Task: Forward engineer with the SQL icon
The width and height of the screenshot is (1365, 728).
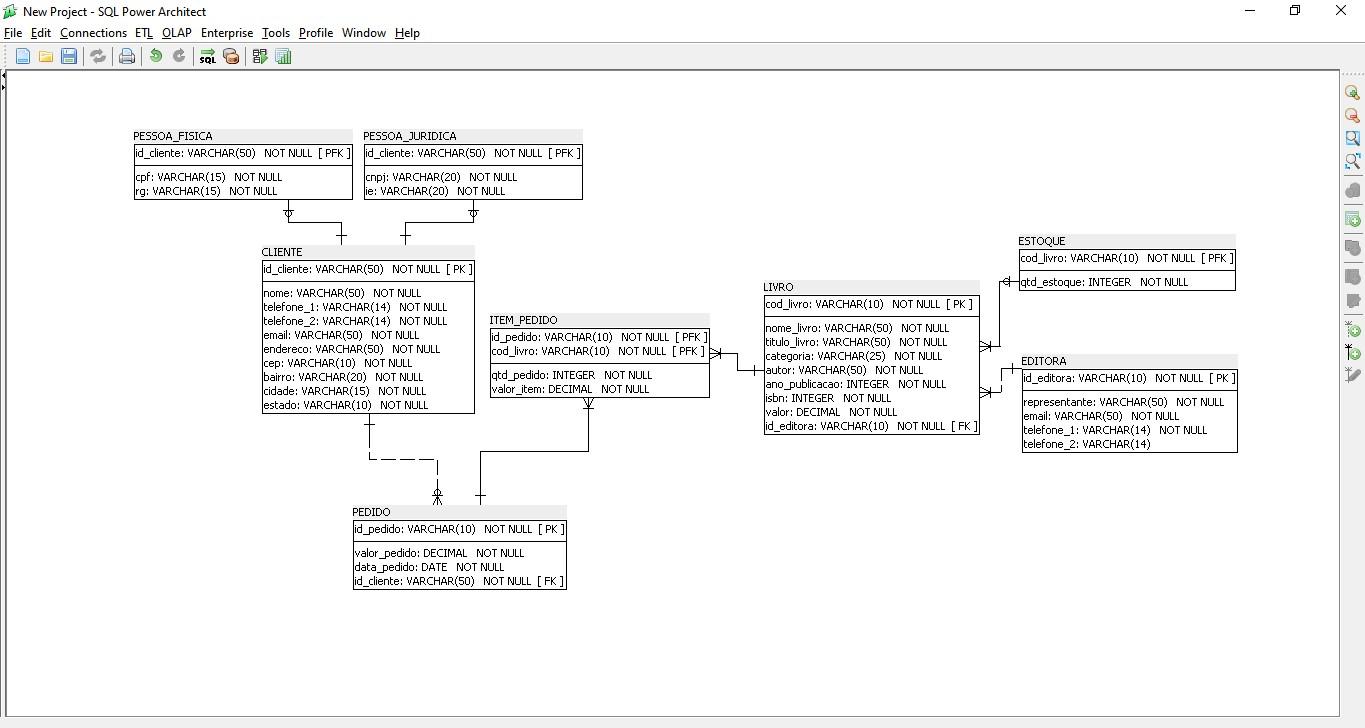Action: click(207, 57)
